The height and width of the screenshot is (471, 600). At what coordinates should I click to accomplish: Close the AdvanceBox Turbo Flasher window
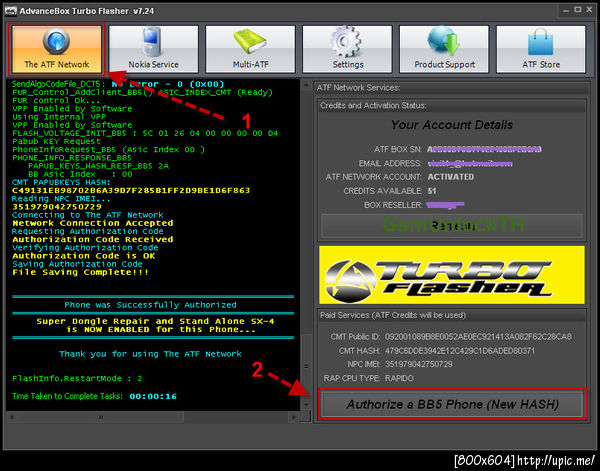click(x=589, y=10)
